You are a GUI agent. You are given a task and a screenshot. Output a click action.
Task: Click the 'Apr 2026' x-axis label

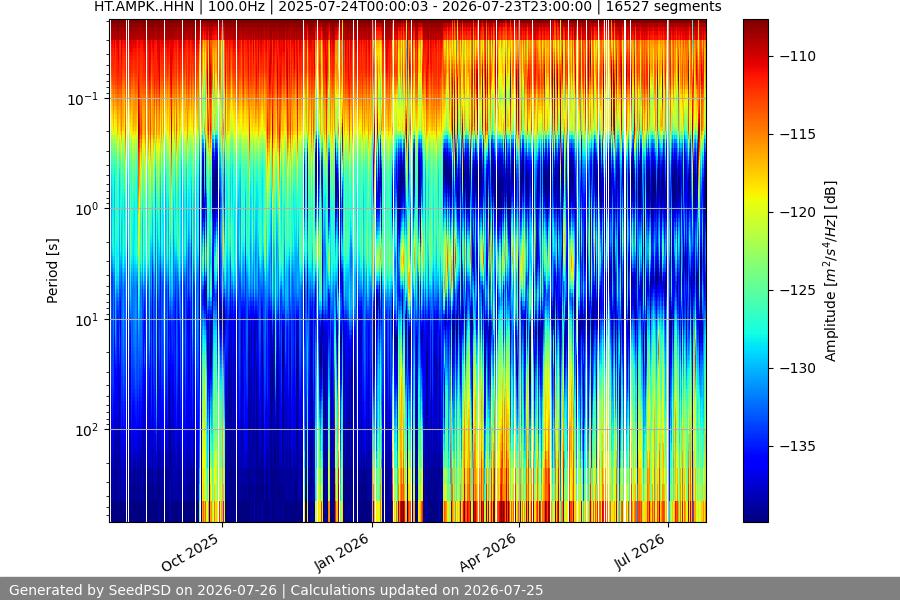(x=488, y=552)
